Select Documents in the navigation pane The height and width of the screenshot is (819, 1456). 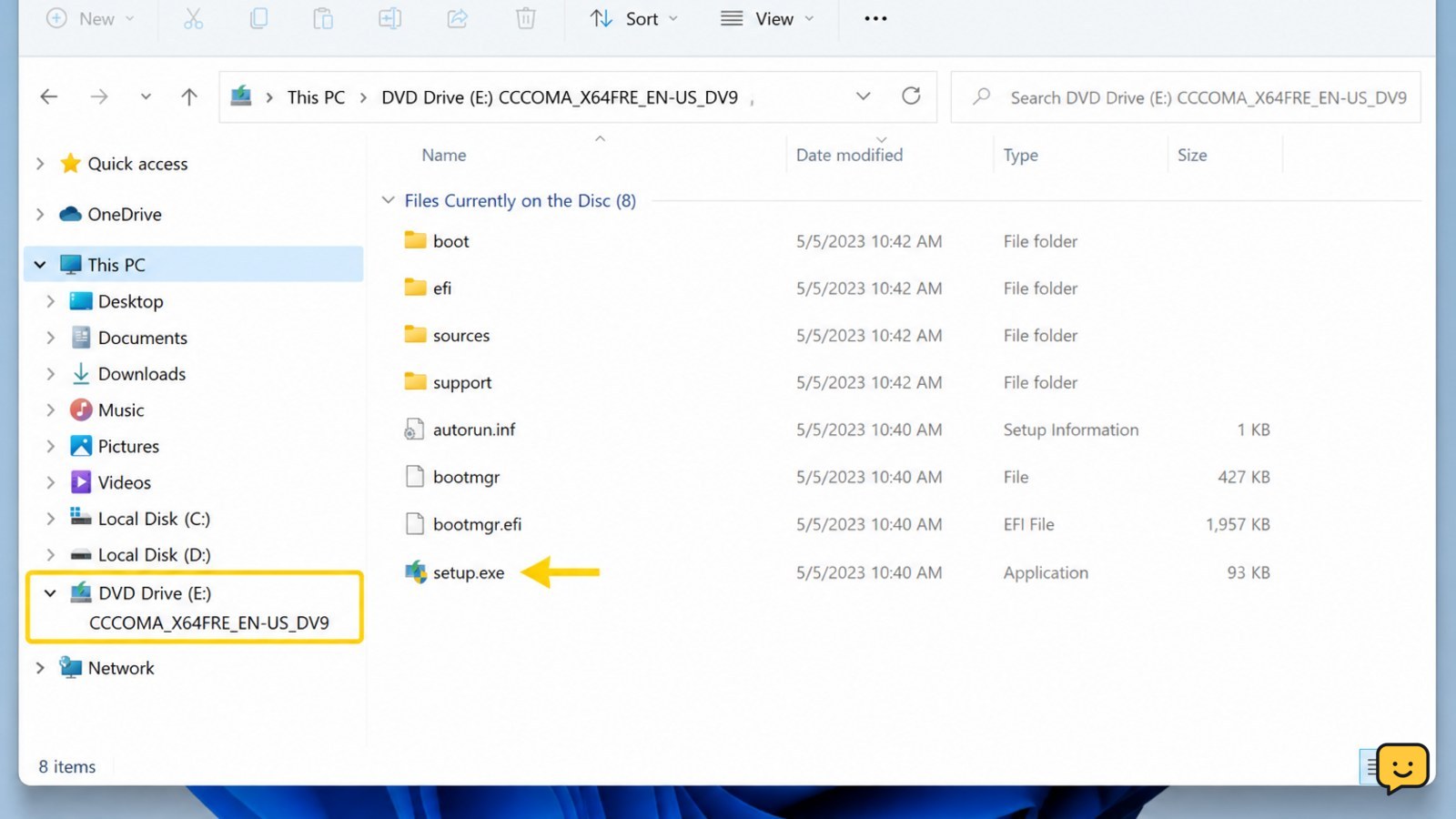143,338
